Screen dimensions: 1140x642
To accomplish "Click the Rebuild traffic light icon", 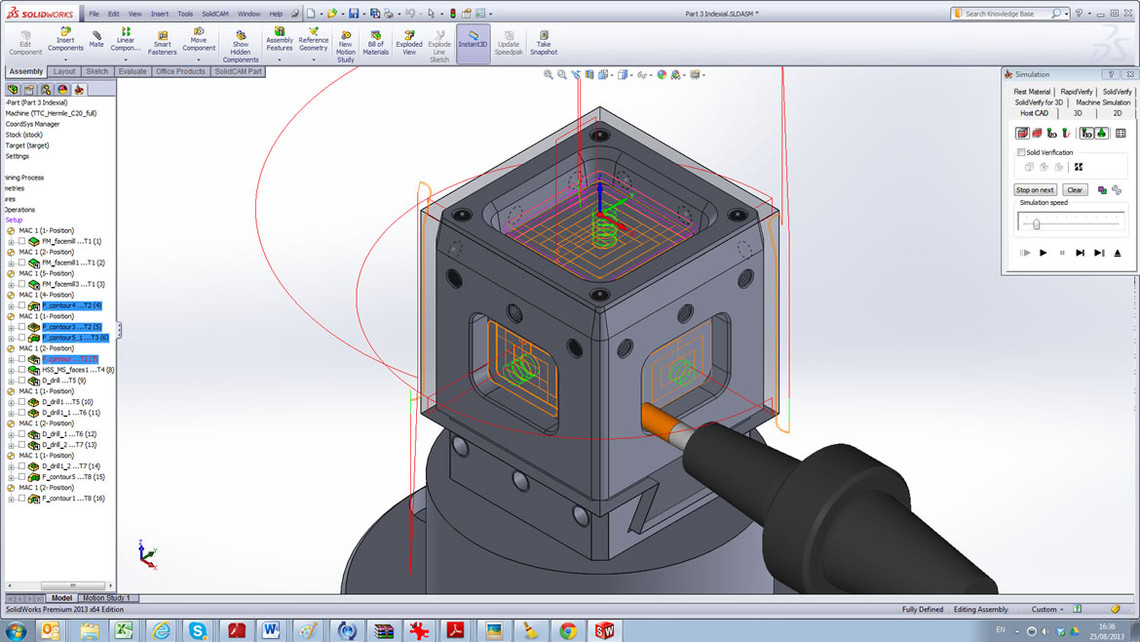I will pyautogui.click(x=452, y=13).
